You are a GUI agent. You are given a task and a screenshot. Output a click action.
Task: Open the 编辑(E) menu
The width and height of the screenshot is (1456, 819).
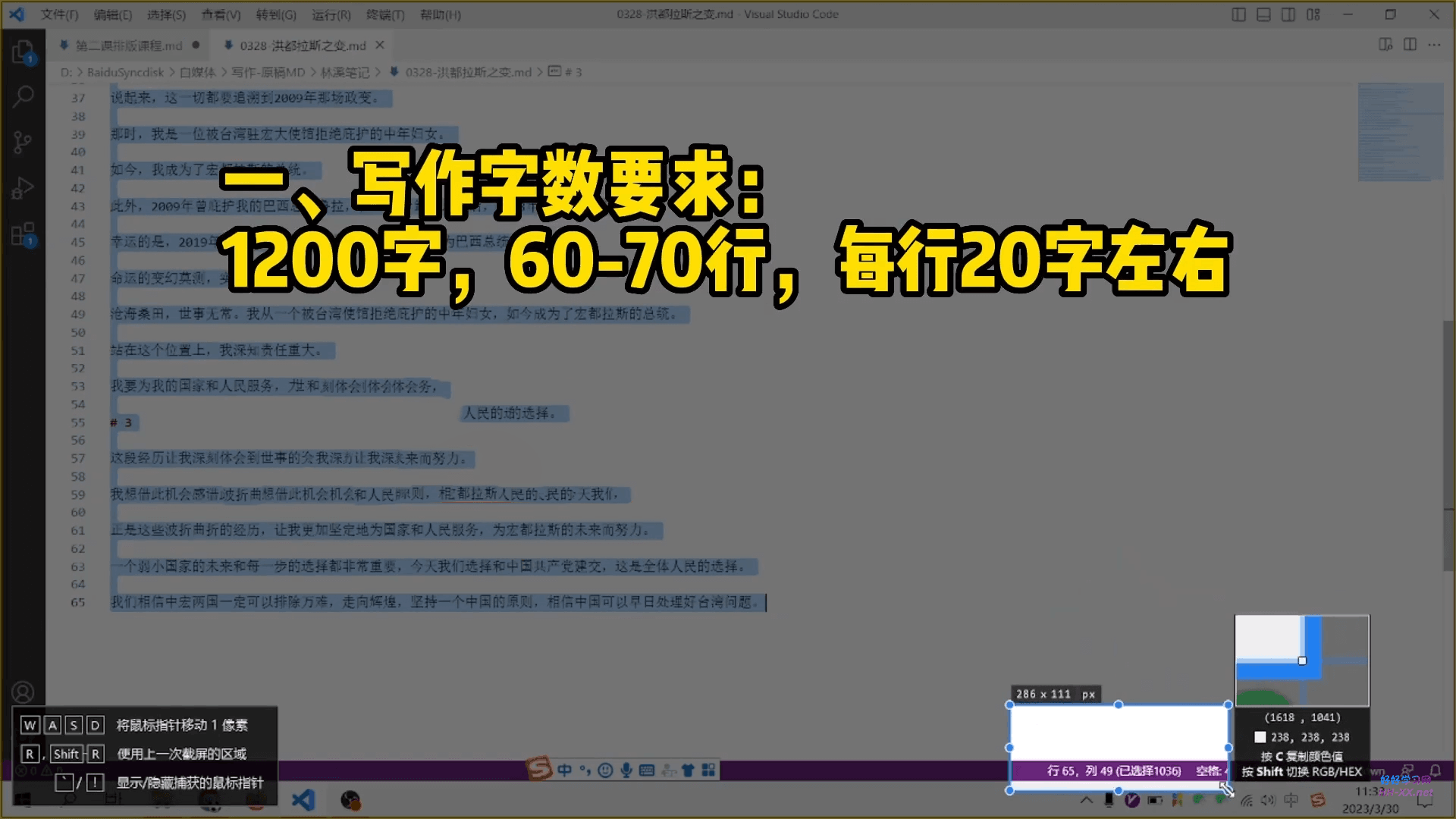pyautogui.click(x=113, y=14)
